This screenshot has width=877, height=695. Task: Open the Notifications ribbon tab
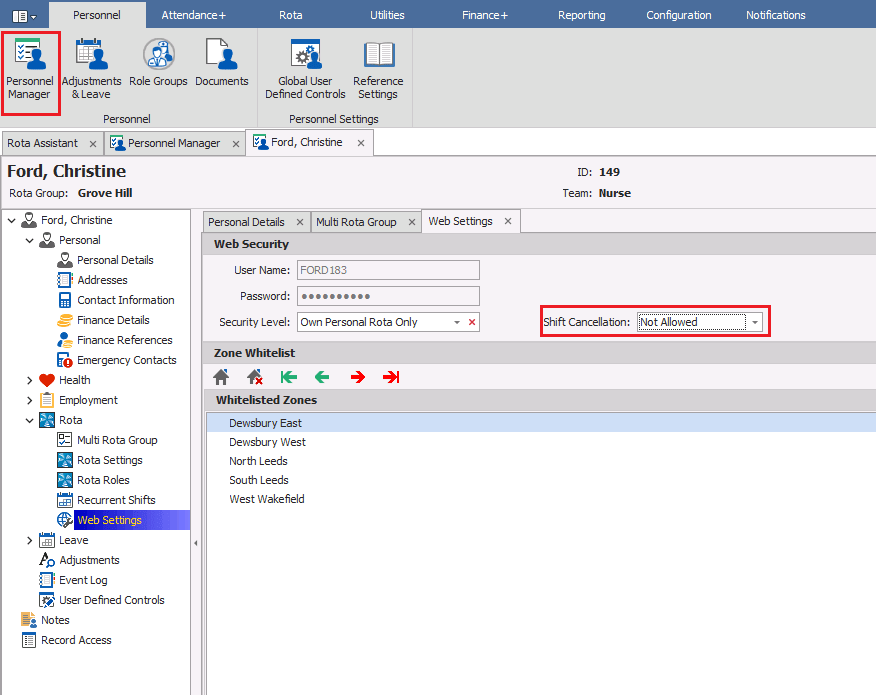click(776, 15)
